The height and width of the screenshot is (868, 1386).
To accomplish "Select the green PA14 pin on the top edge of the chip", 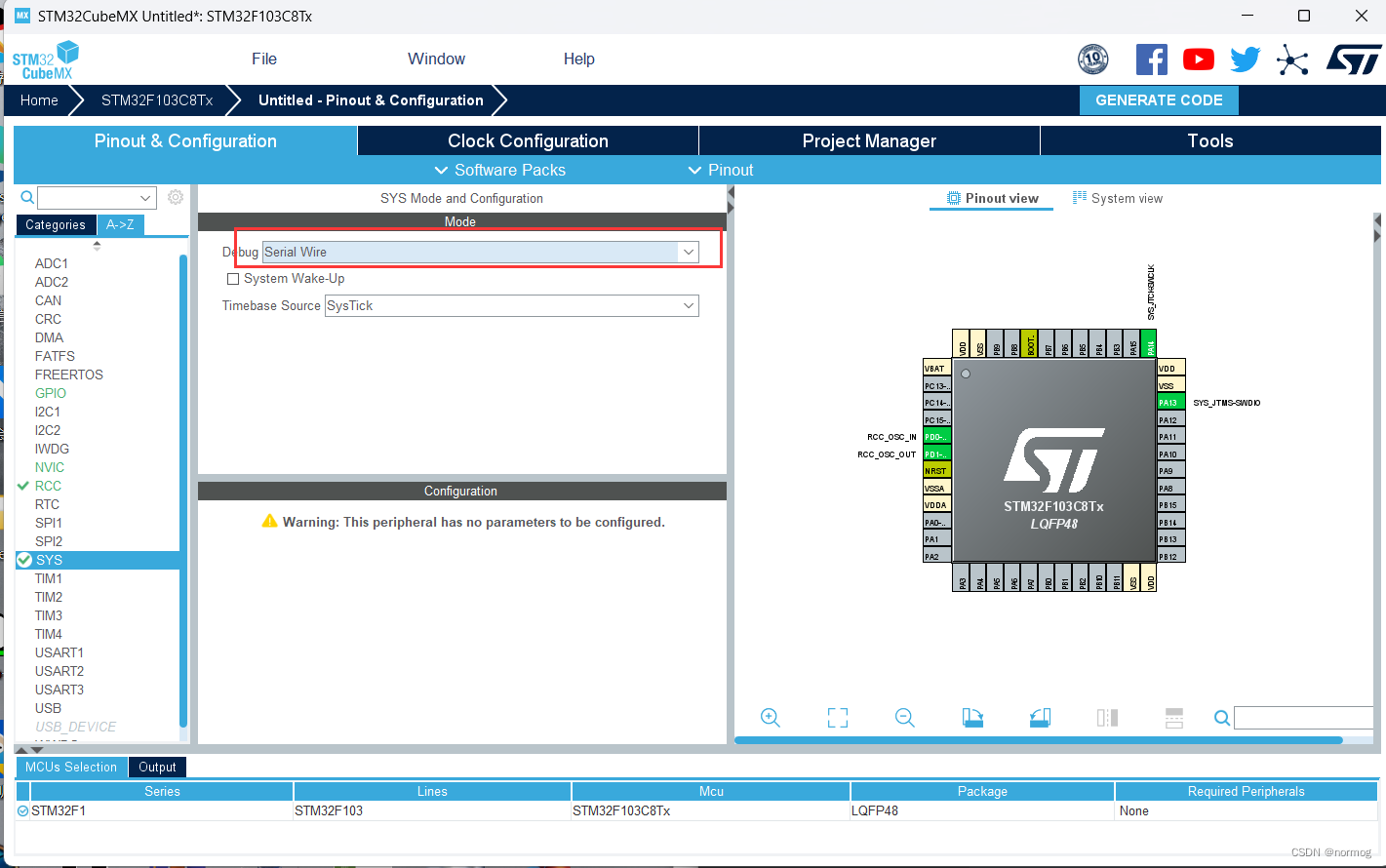I will tap(1149, 343).
